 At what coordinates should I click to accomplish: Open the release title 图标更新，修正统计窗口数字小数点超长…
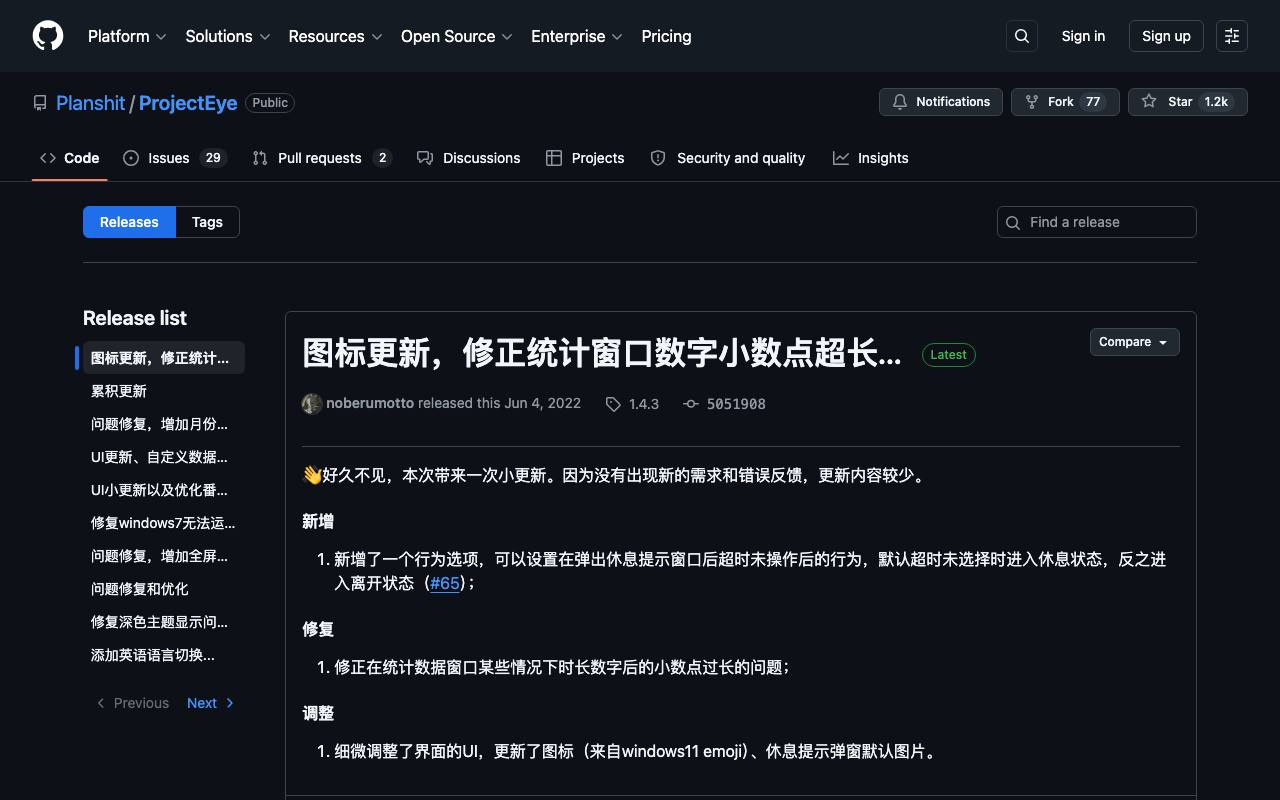pyautogui.click(x=602, y=353)
